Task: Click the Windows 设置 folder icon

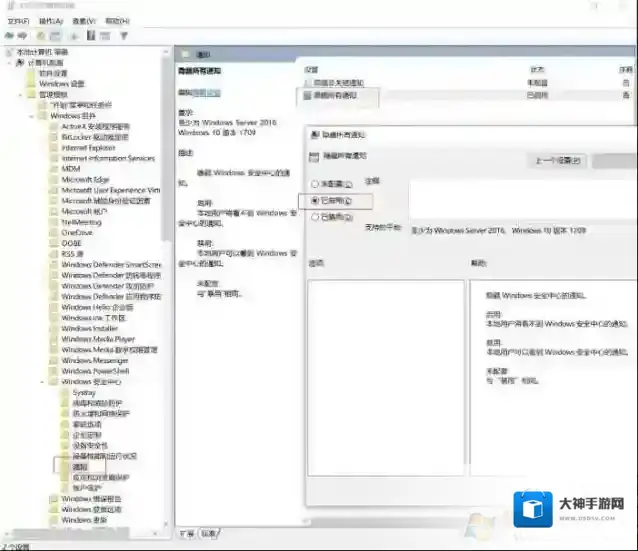Action: click(x=31, y=84)
